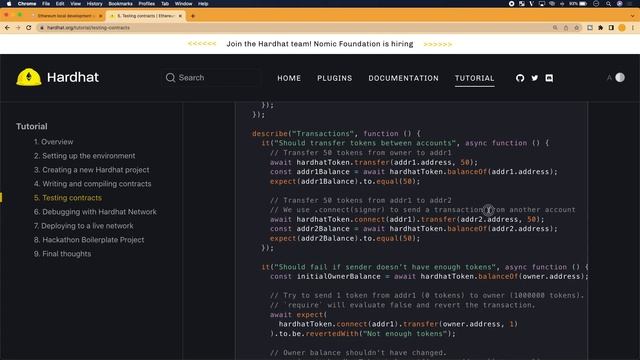Select the Testing contracts browser tab
The image size is (640, 360).
pyautogui.click(x=146, y=16)
